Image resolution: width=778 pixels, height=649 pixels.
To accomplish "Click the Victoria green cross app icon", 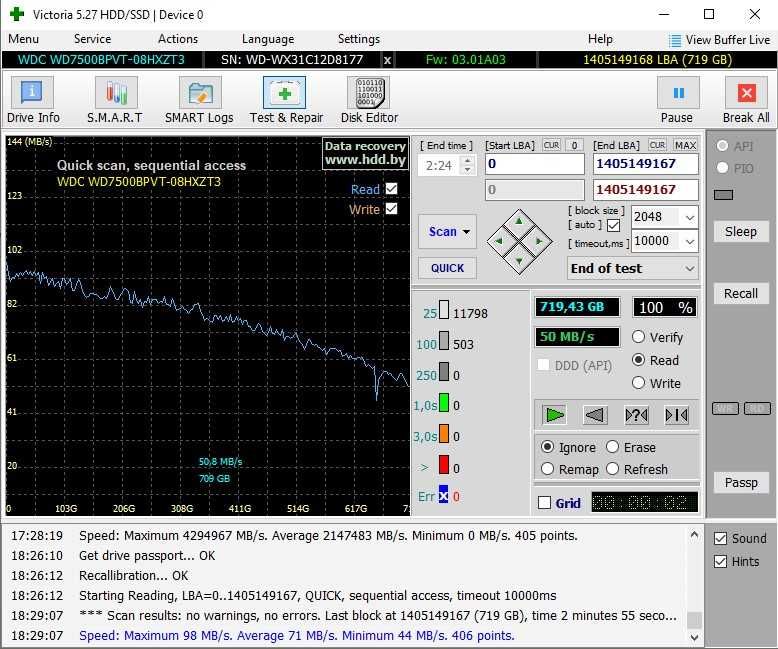I will pos(17,14).
